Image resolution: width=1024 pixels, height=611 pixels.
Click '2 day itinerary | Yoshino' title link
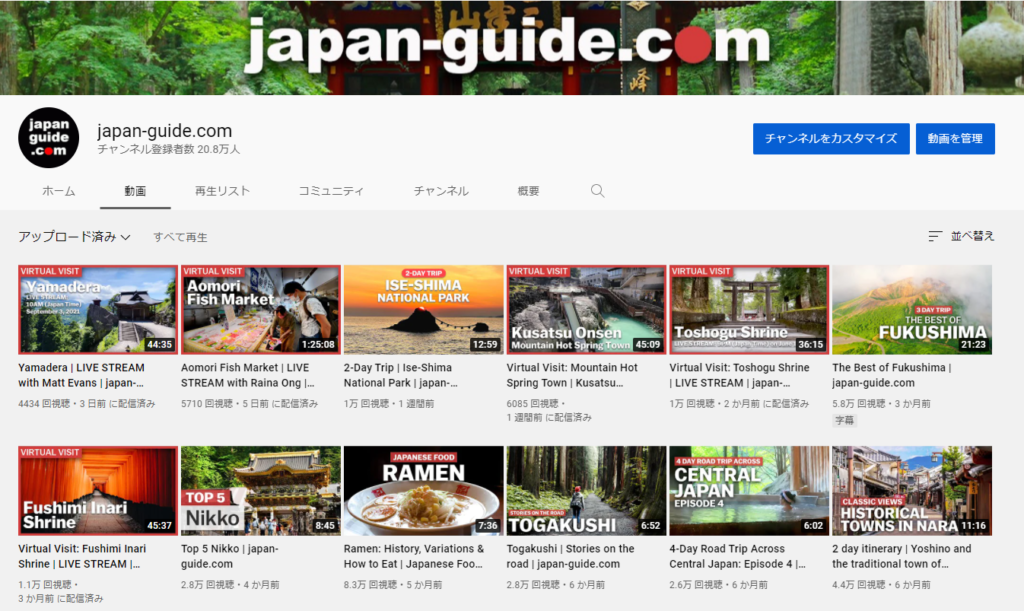tap(901, 556)
